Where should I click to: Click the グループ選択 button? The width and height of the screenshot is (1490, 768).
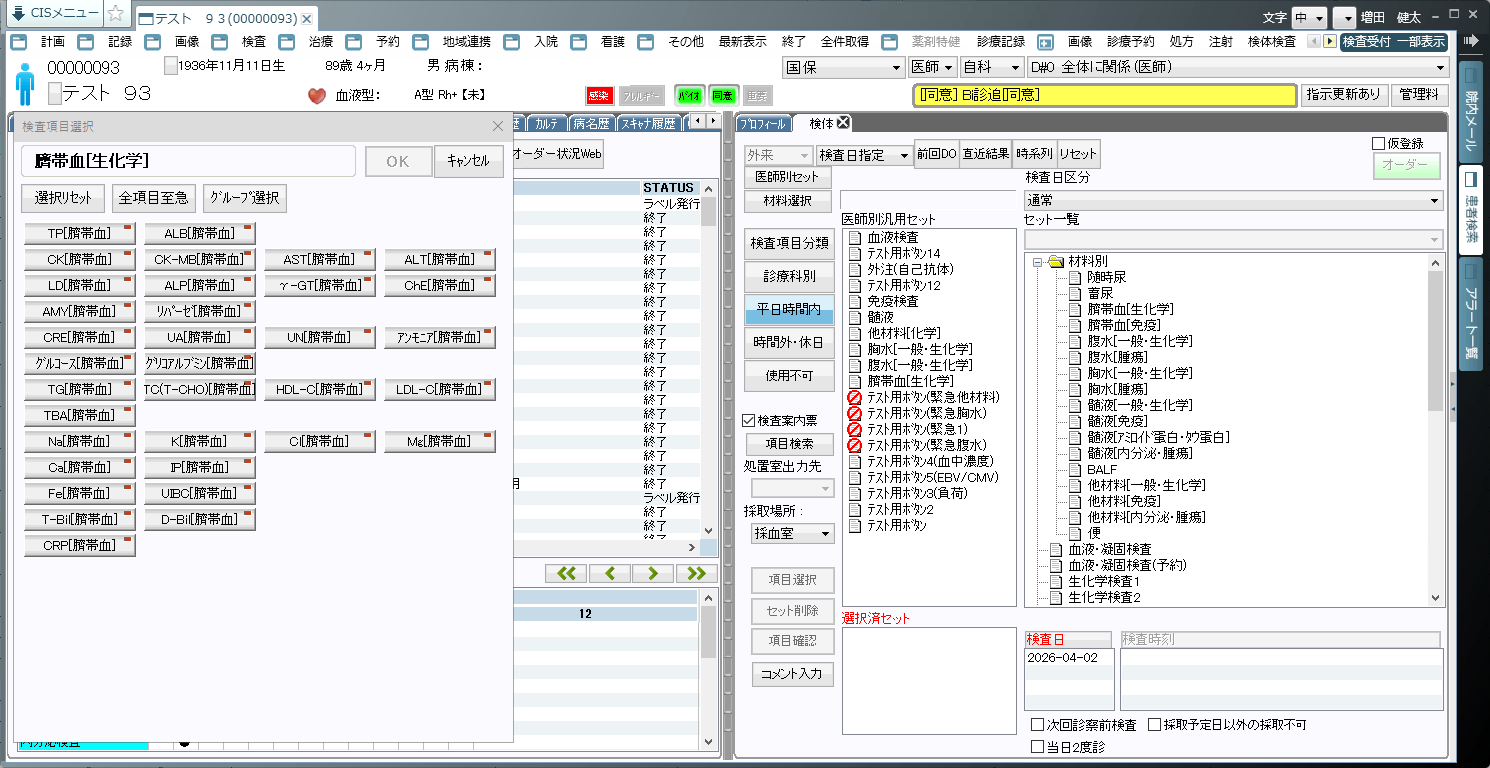[x=245, y=198]
